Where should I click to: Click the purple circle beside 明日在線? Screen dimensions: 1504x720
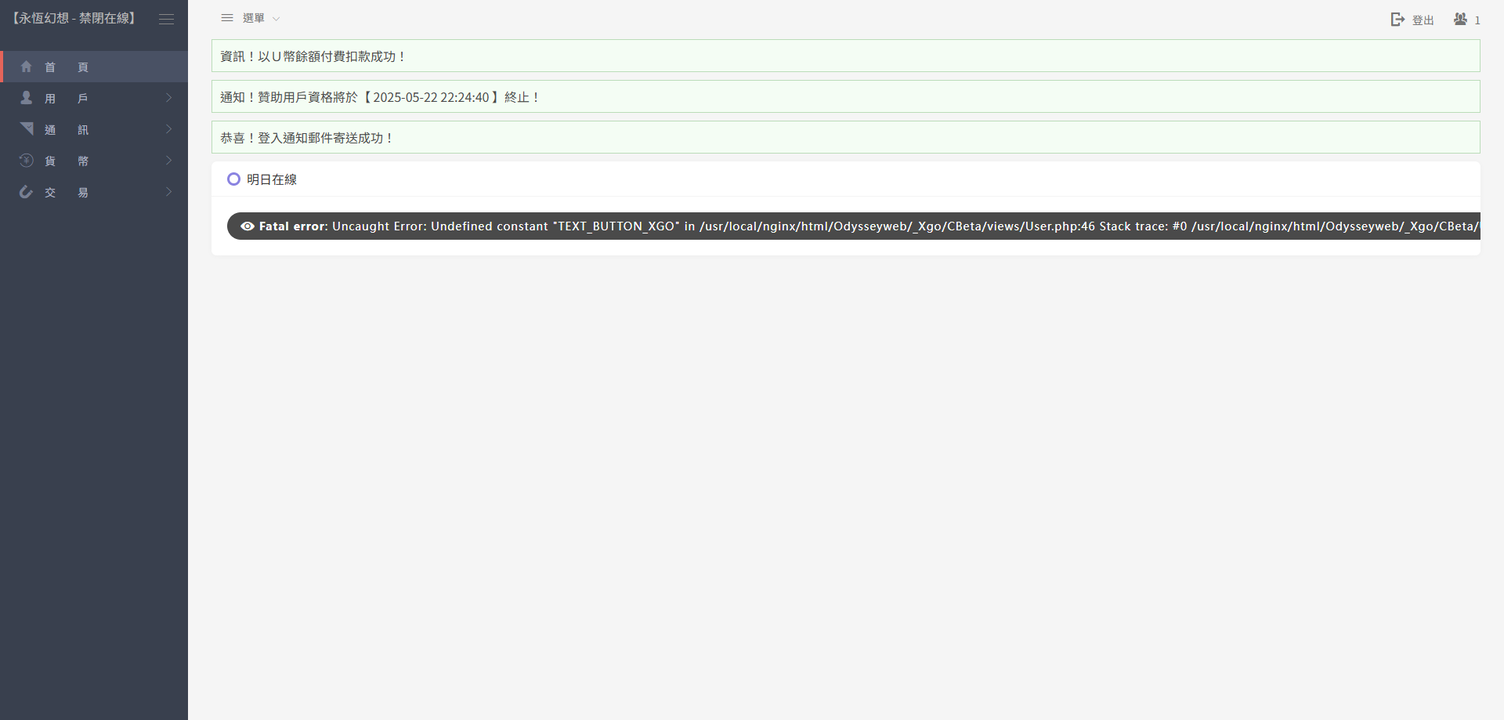[x=233, y=179]
